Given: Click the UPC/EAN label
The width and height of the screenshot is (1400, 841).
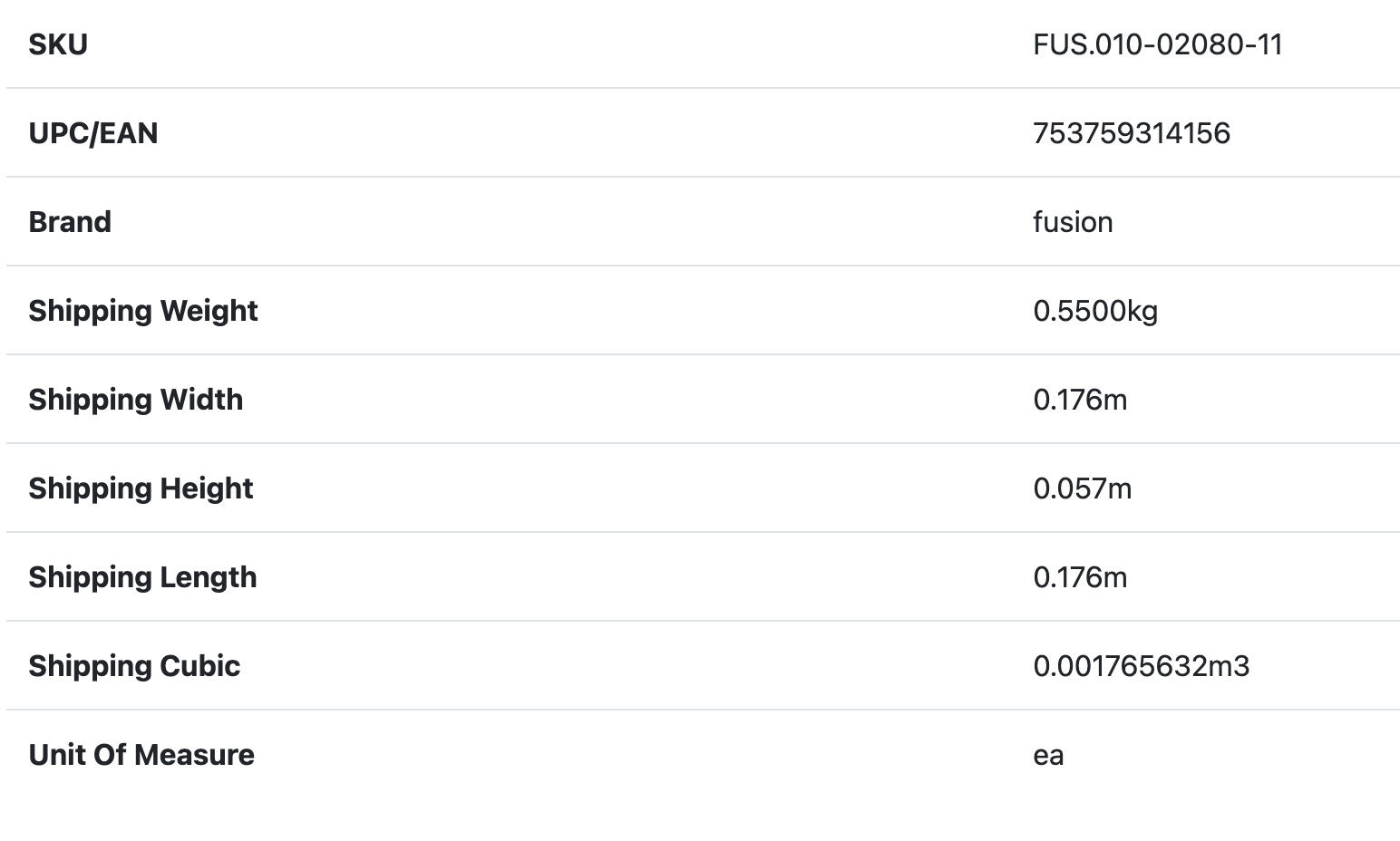Looking at the screenshot, I should [x=93, y=133].
